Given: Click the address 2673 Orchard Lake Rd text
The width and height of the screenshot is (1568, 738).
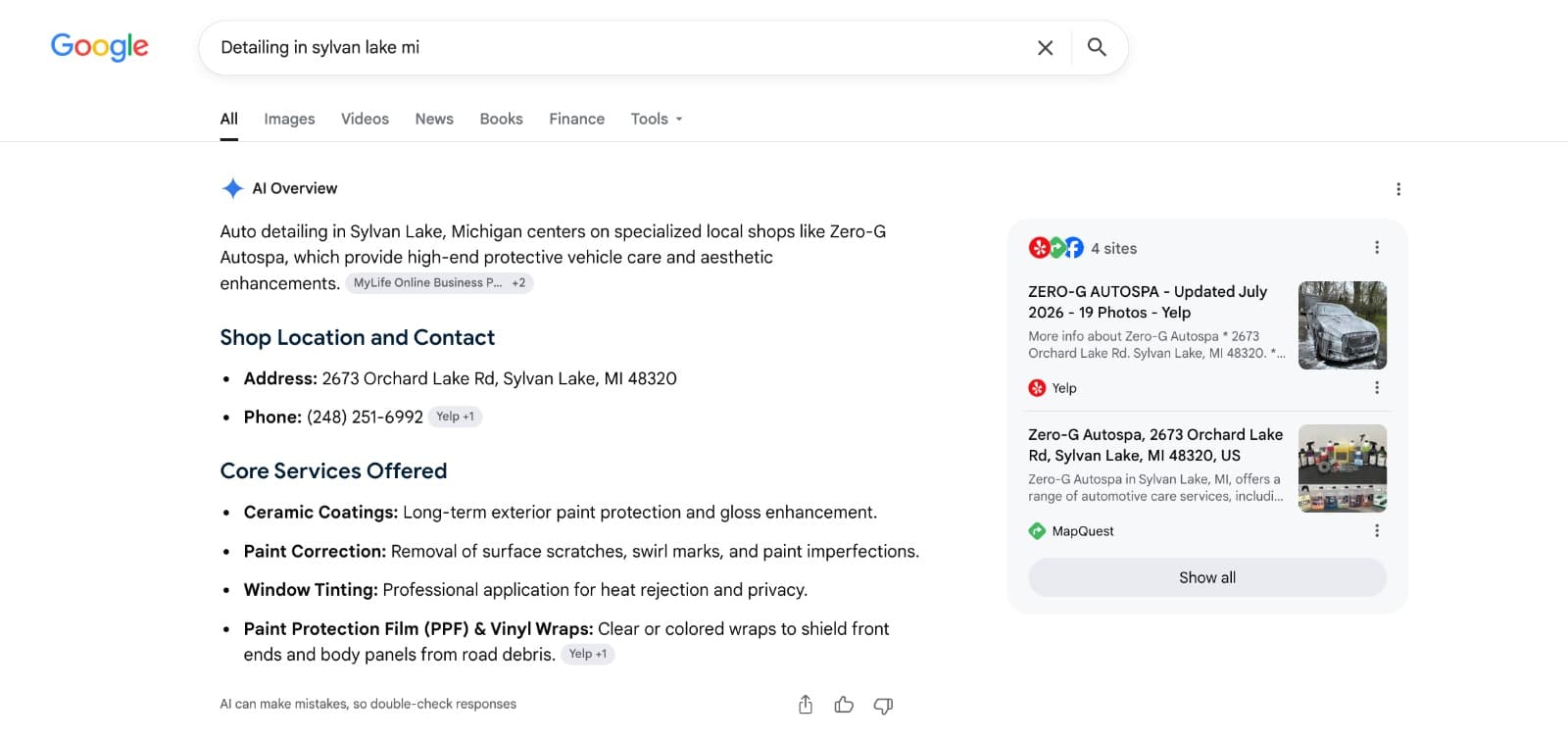Looking at the screenshot, I should [499, 378].
